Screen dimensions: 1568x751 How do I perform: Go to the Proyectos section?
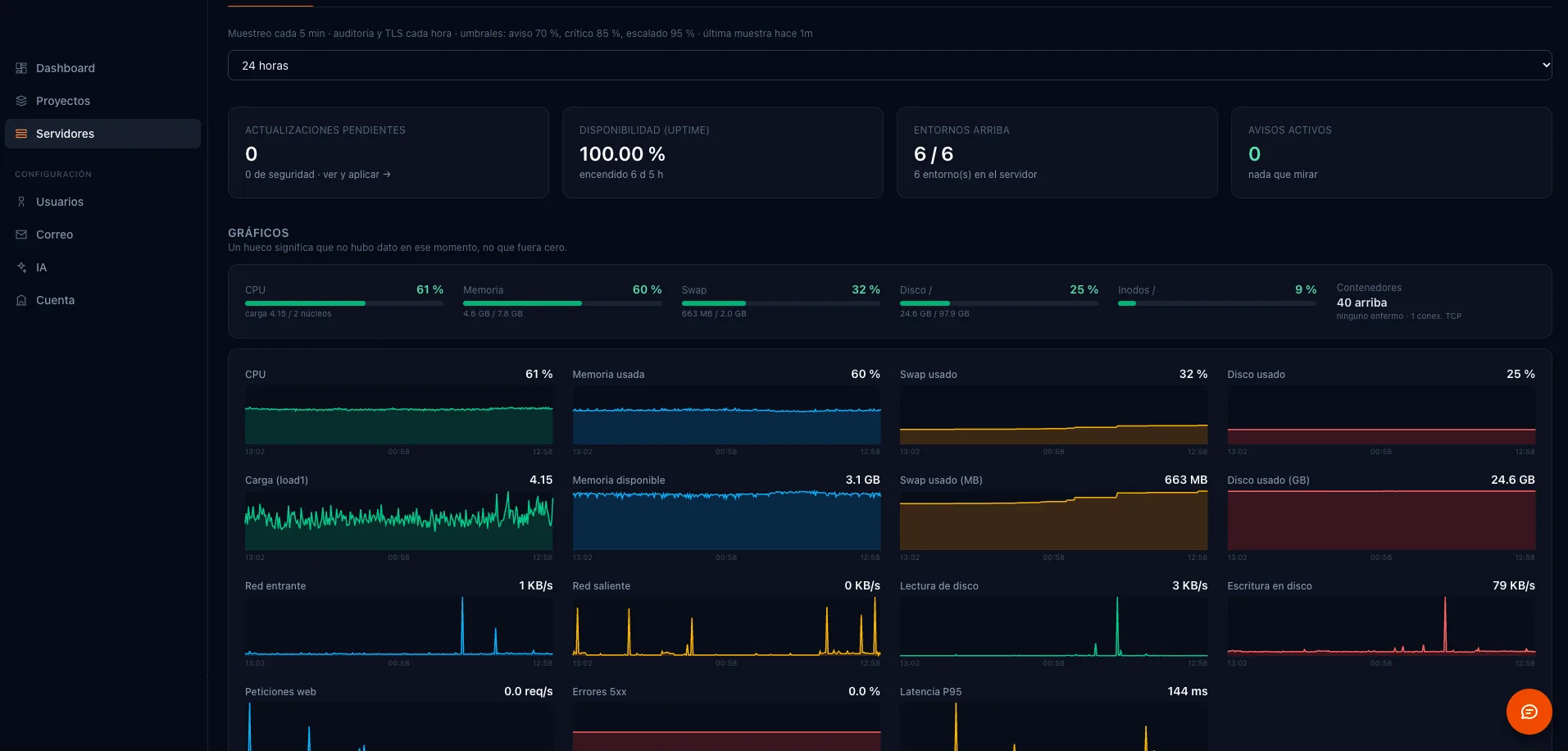102,101
